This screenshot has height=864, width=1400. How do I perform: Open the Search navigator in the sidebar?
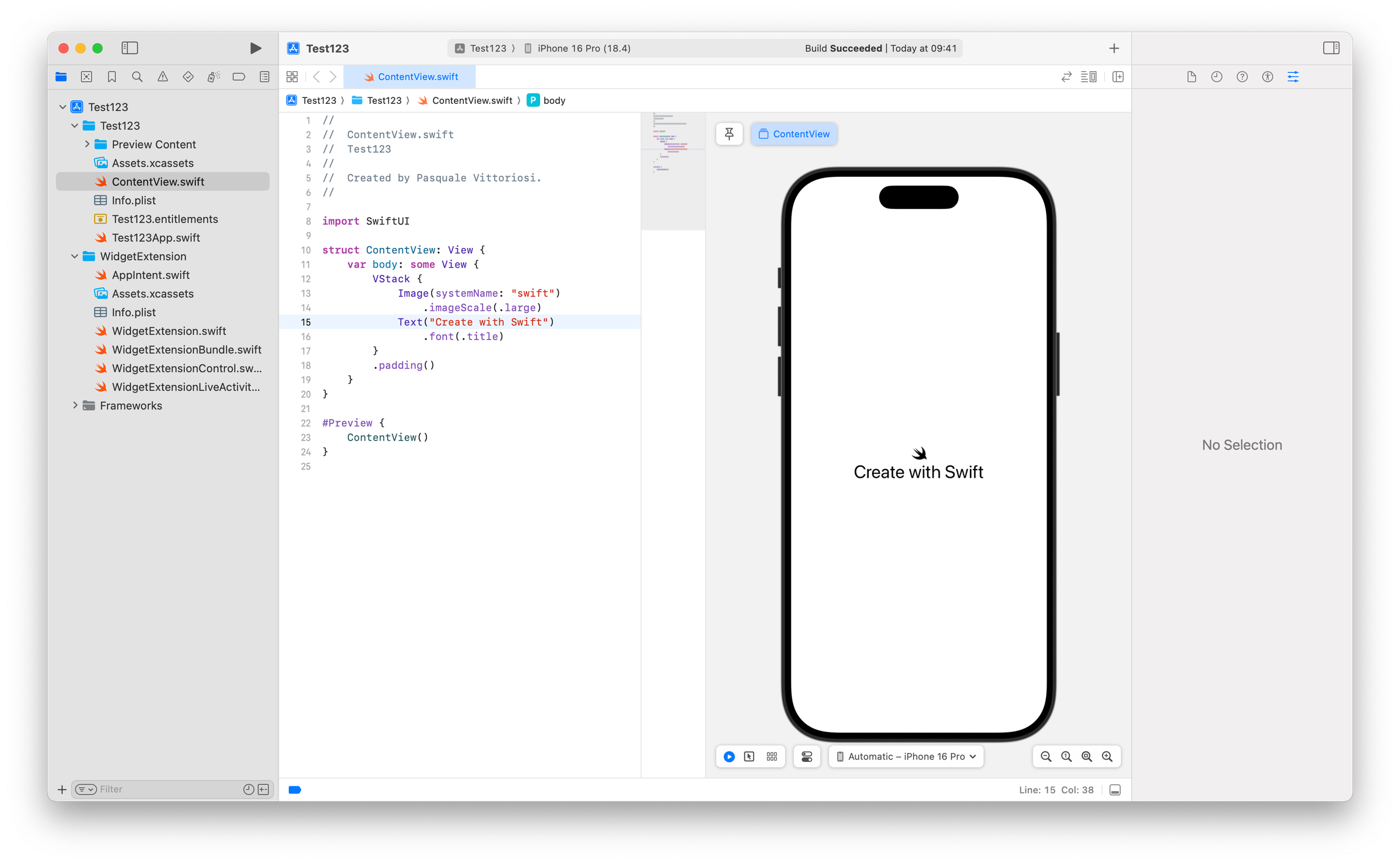(136, 76)
